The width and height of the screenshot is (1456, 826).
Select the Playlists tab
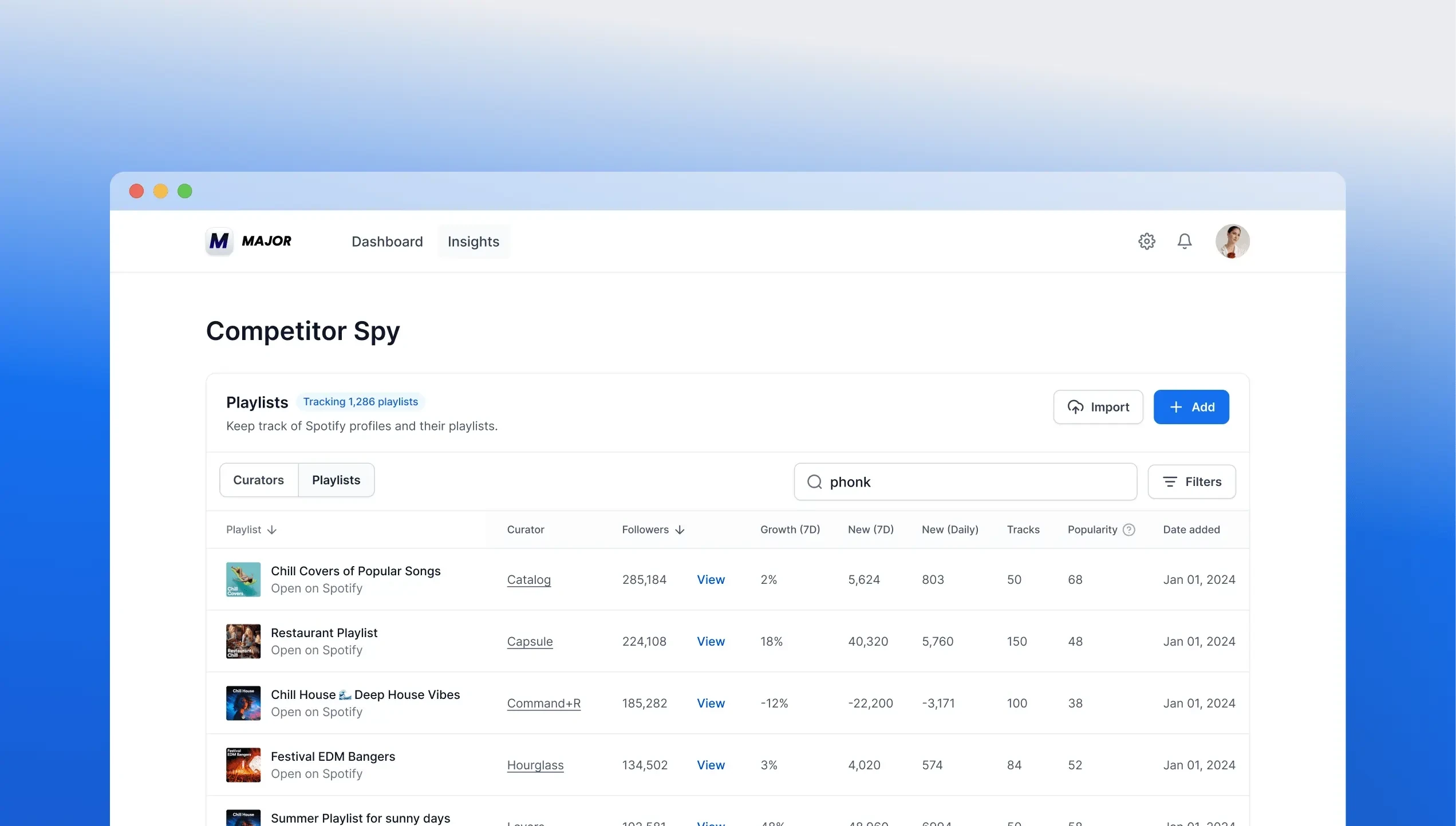(336, 480)
